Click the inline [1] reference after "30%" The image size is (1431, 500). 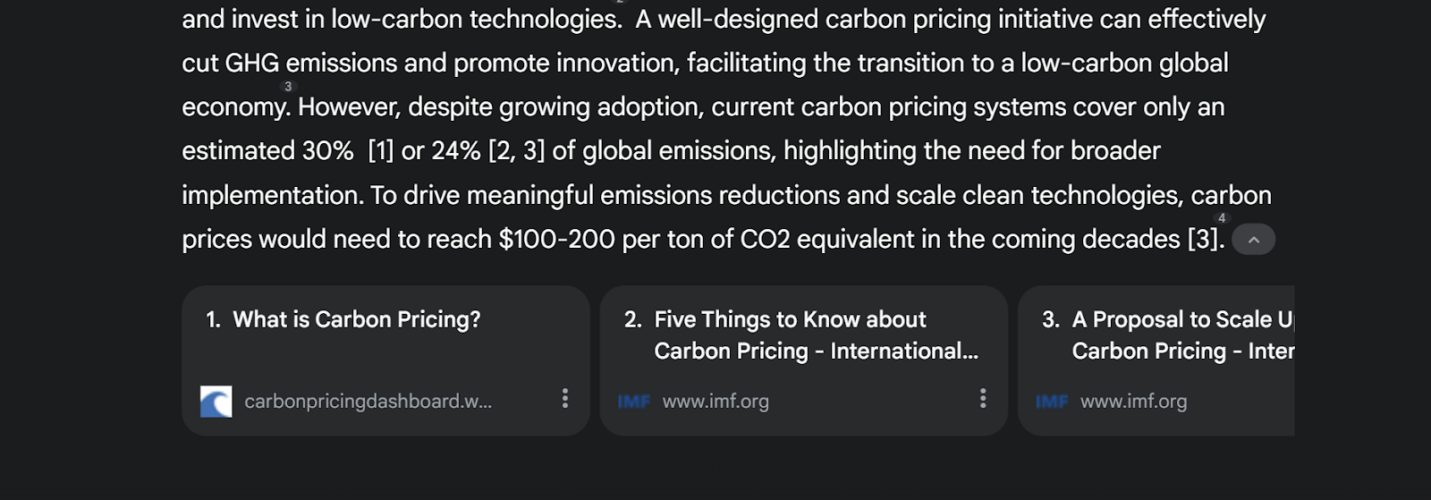(380, 151)
